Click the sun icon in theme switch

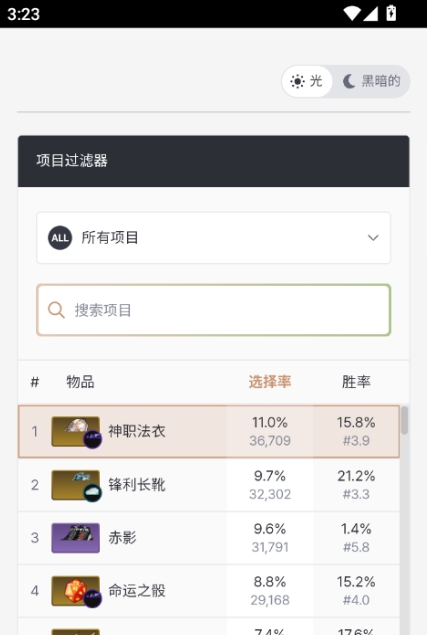click(x=297, y=81)
